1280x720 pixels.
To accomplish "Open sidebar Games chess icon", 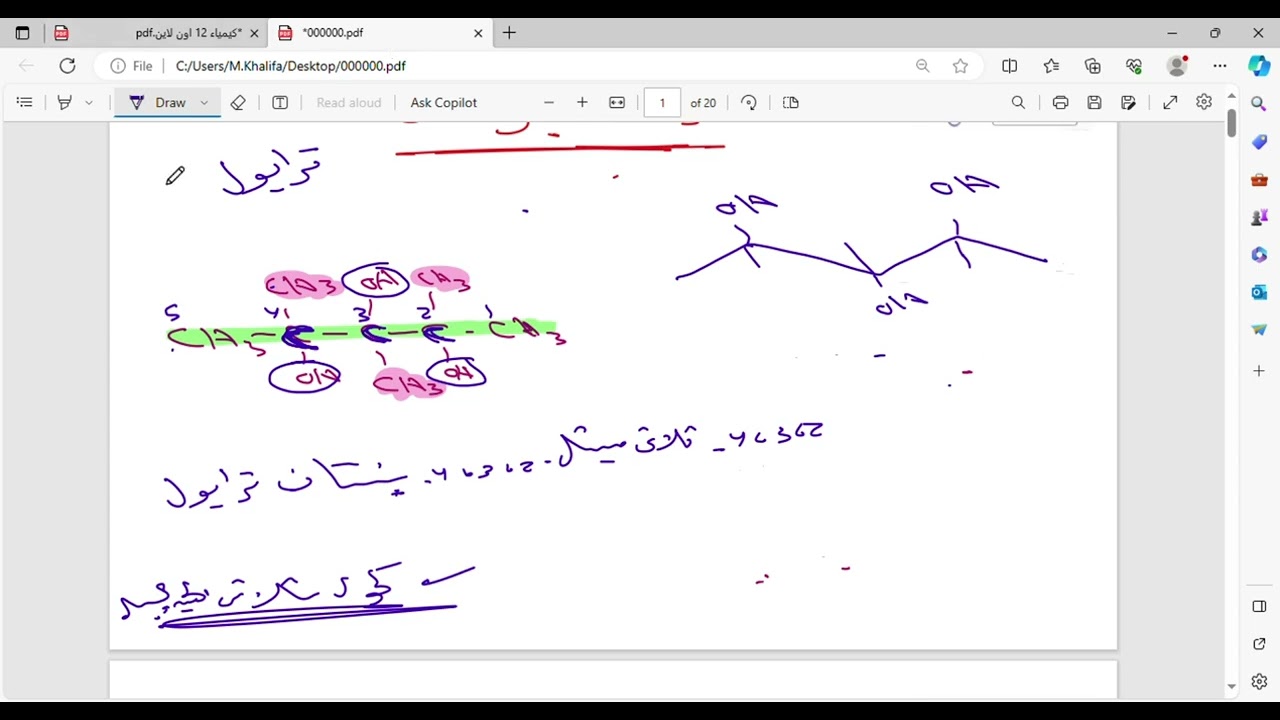I will coord(1259,217).
